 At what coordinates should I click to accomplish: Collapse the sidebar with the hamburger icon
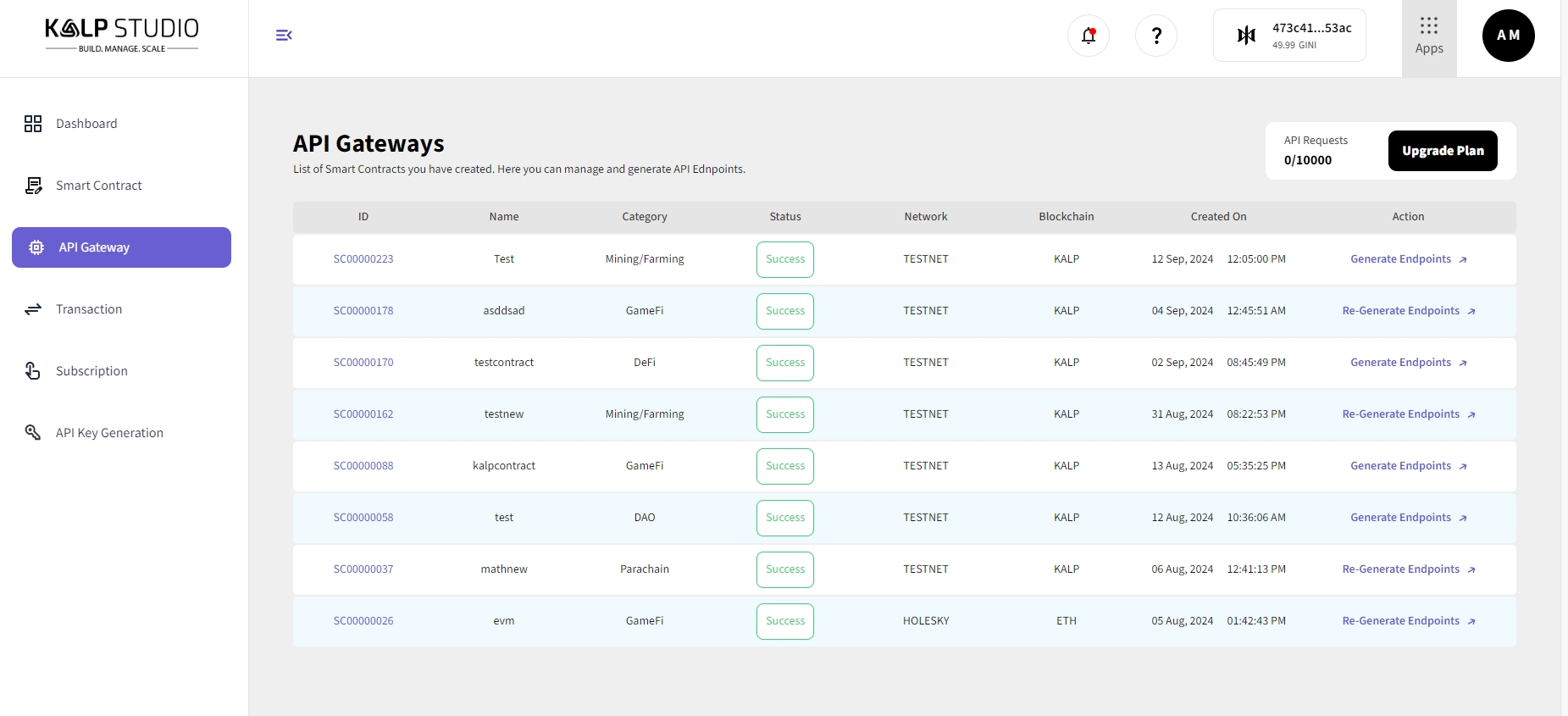click(284, 35)
